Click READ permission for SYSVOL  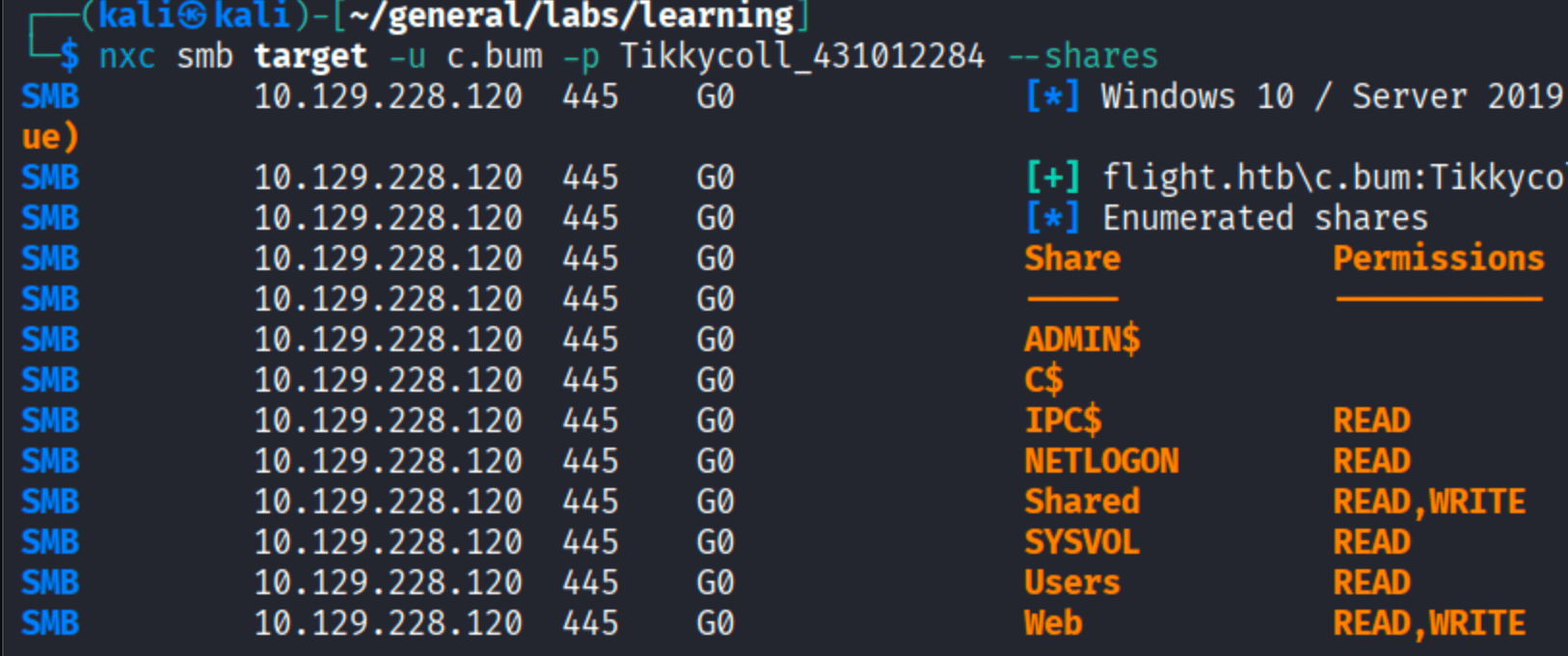1371,542
